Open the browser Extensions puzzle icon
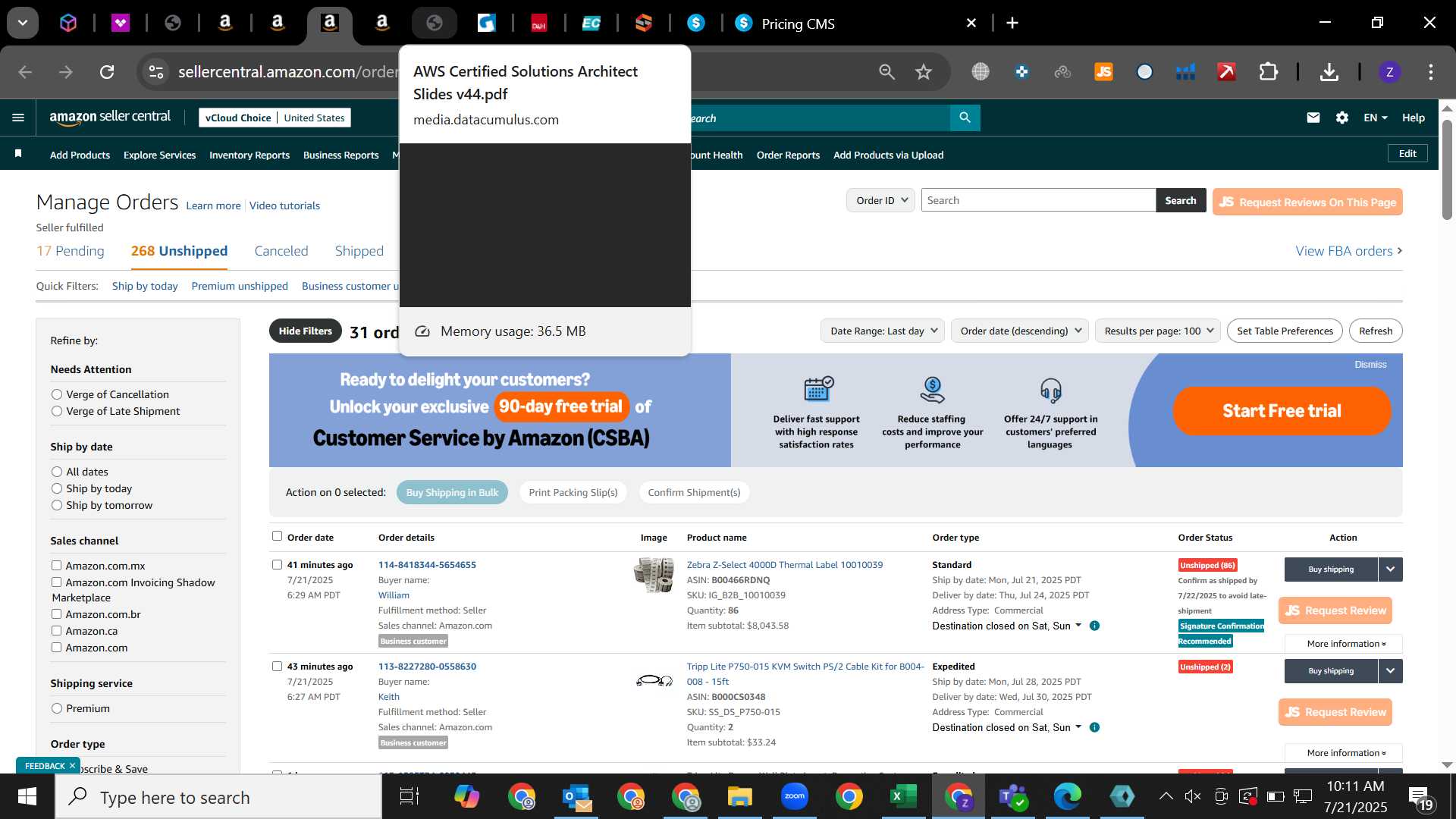 [1268, 72]
